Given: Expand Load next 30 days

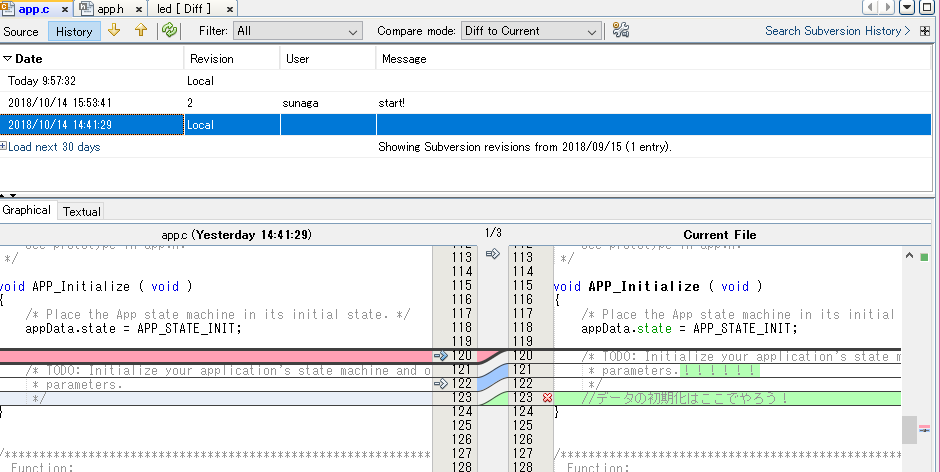Looking at the screenshot, I should (54, 147).
